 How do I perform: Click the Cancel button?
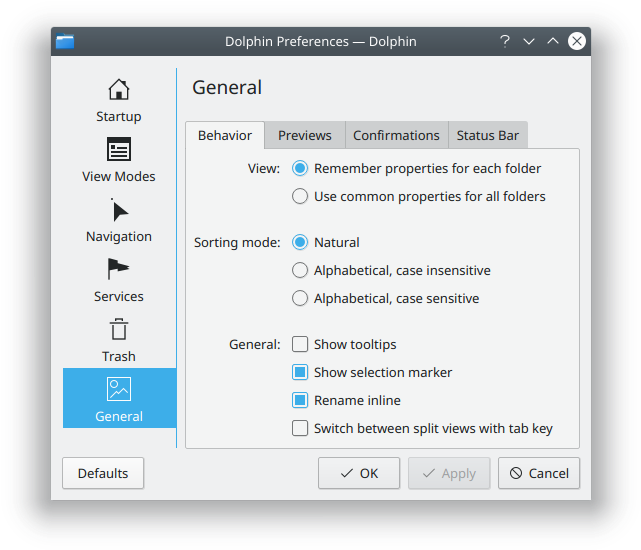(x=539, y=473)
